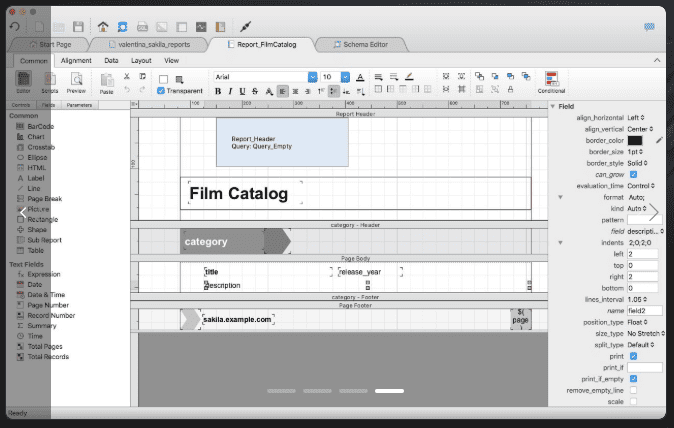This screenshot has width=674, height=428.
Task: Switch to the Start Page tab
Action: [x=50, y=44]
